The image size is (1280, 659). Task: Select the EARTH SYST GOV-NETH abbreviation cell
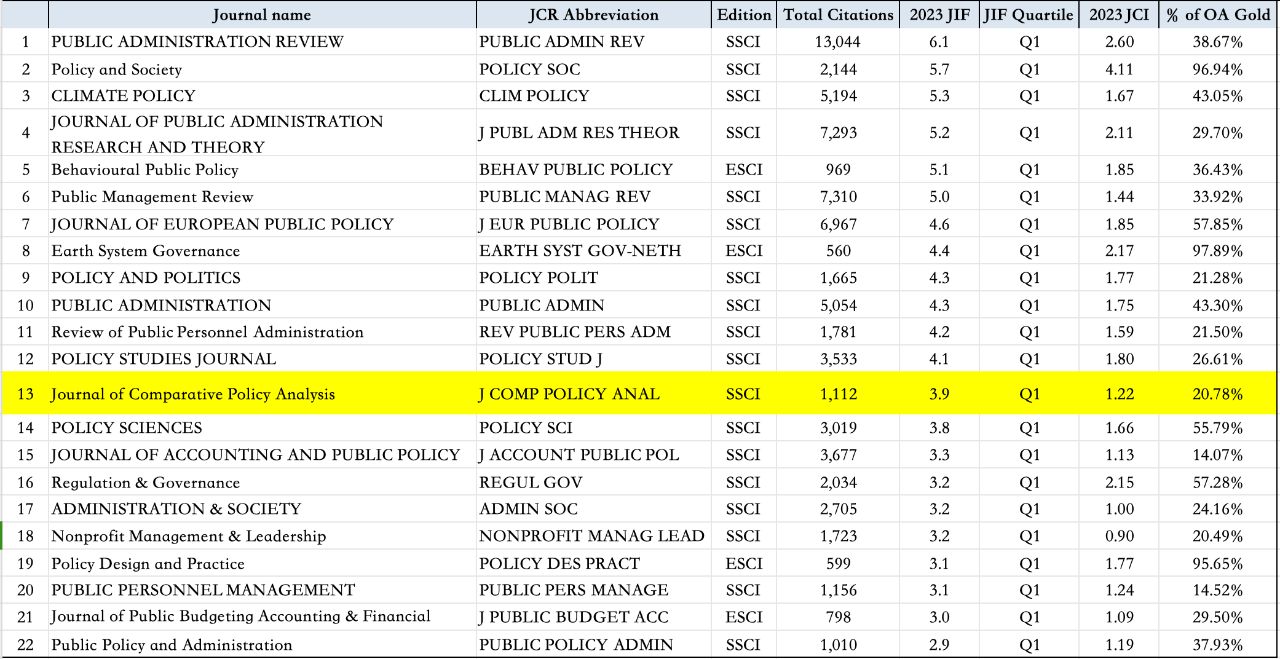[x=580, y=251]
